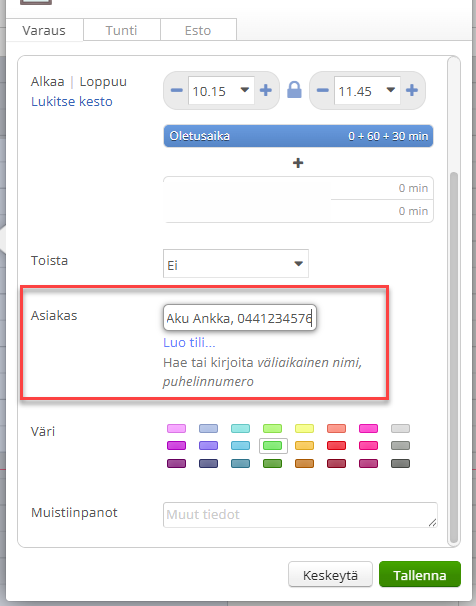Pick the salmon swatch in top row

coord(337,428)
